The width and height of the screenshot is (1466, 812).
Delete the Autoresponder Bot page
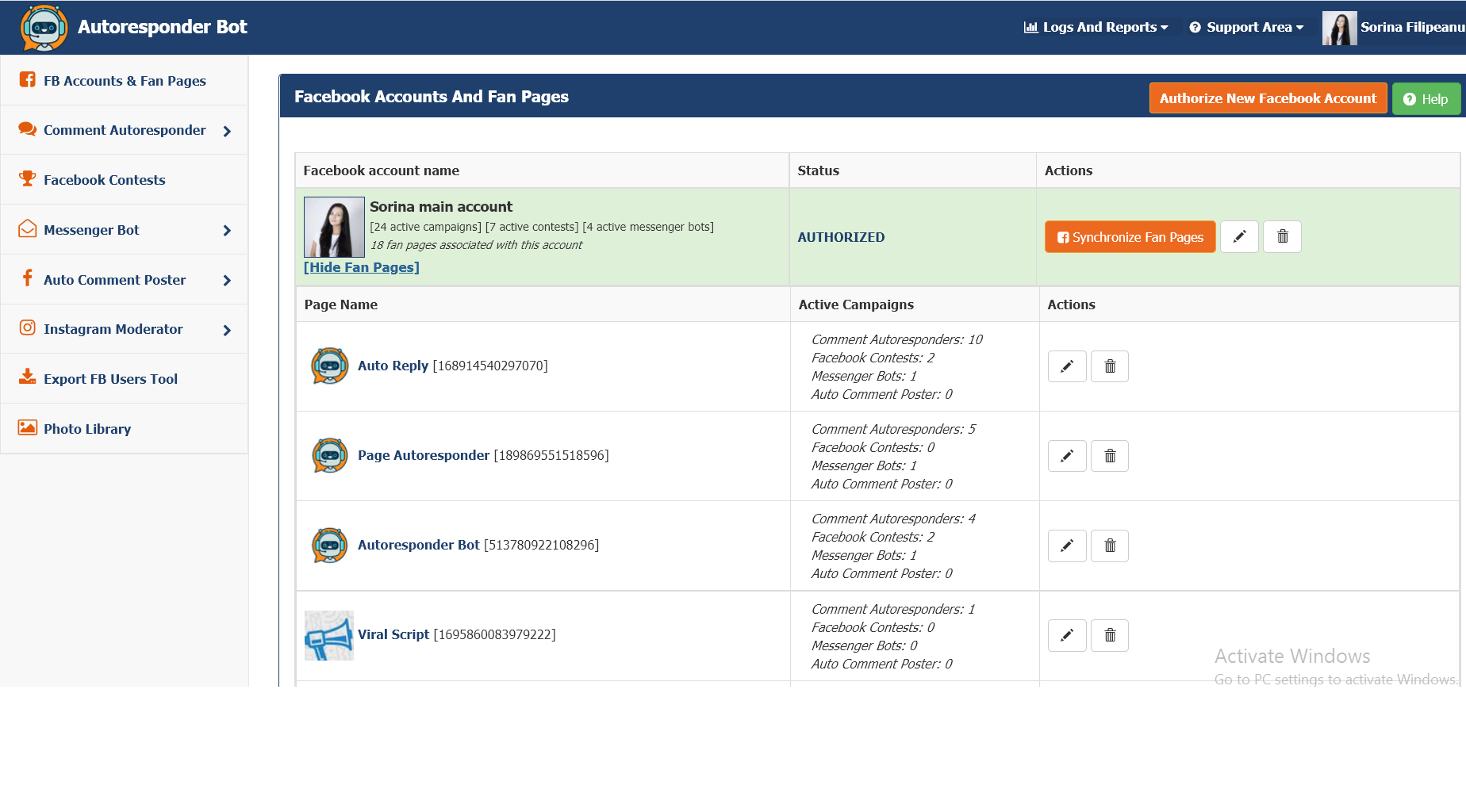click(1110, 546)
